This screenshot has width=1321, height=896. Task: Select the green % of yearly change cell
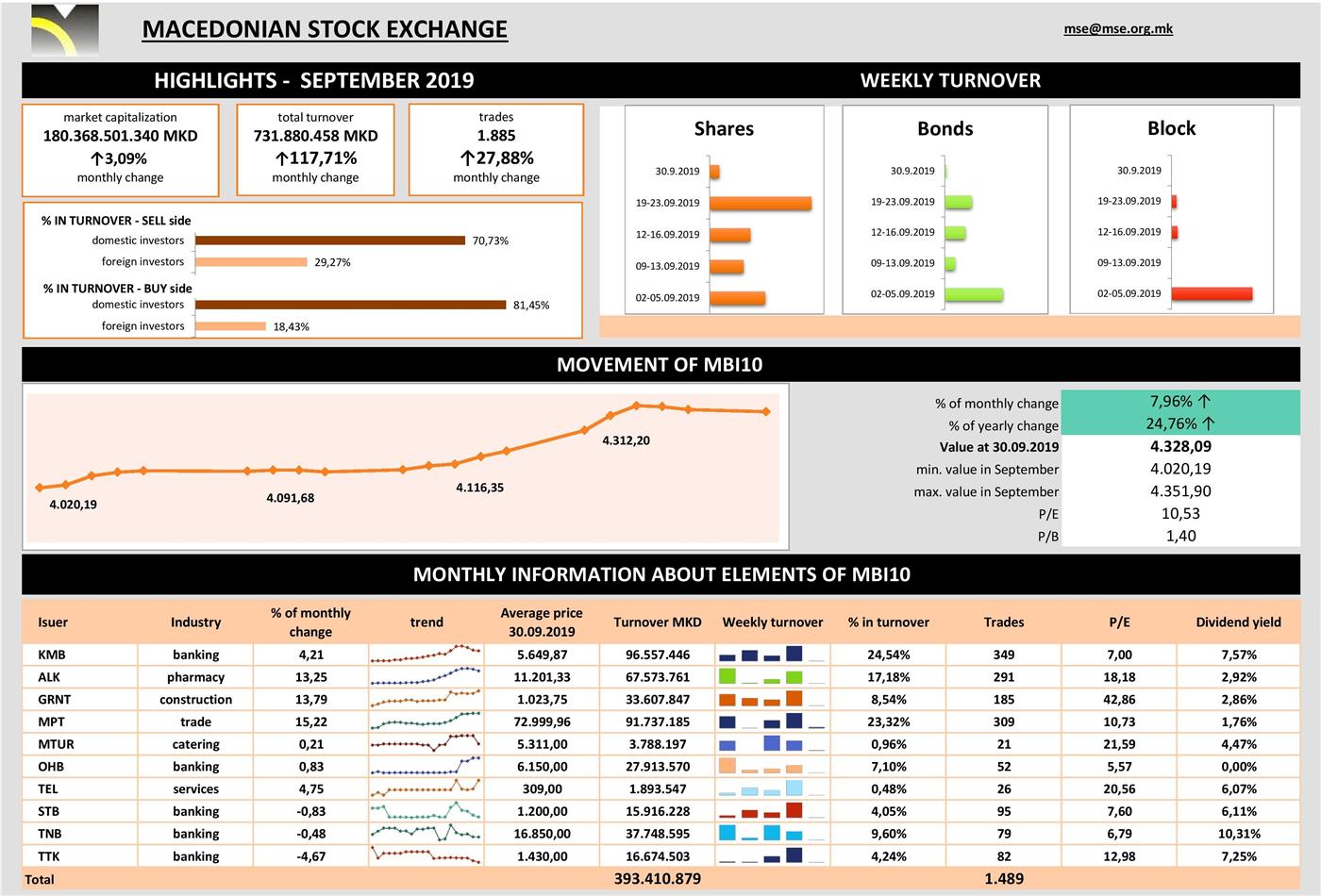pos(1179,424)
